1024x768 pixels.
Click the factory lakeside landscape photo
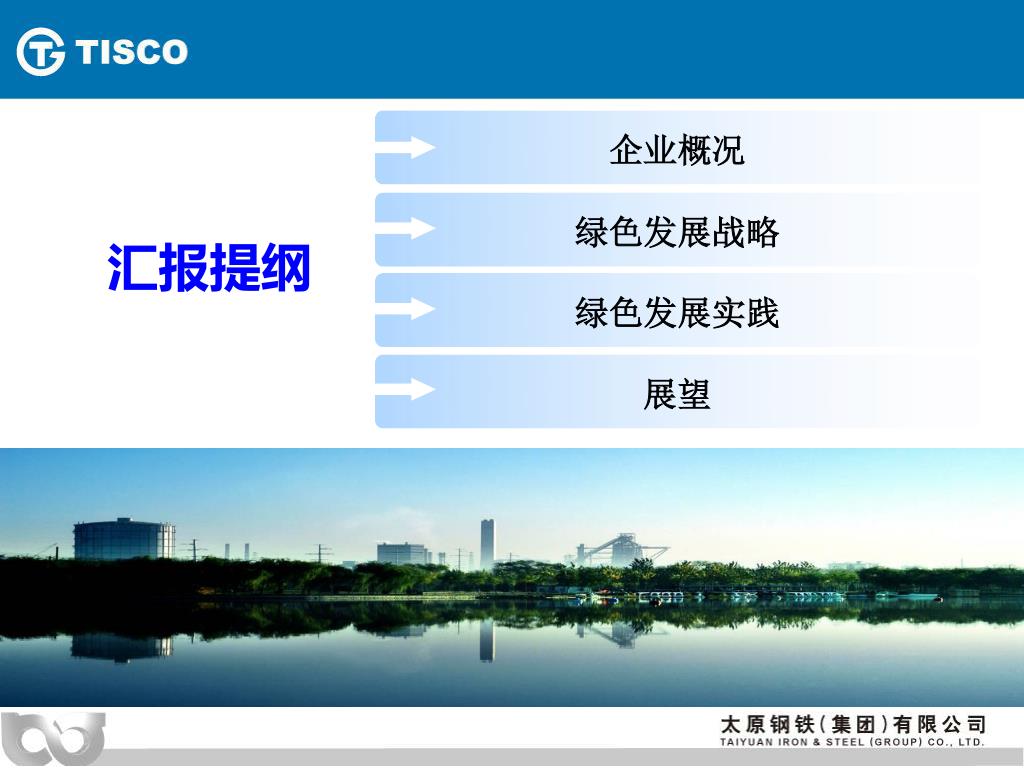coord(512,577)
